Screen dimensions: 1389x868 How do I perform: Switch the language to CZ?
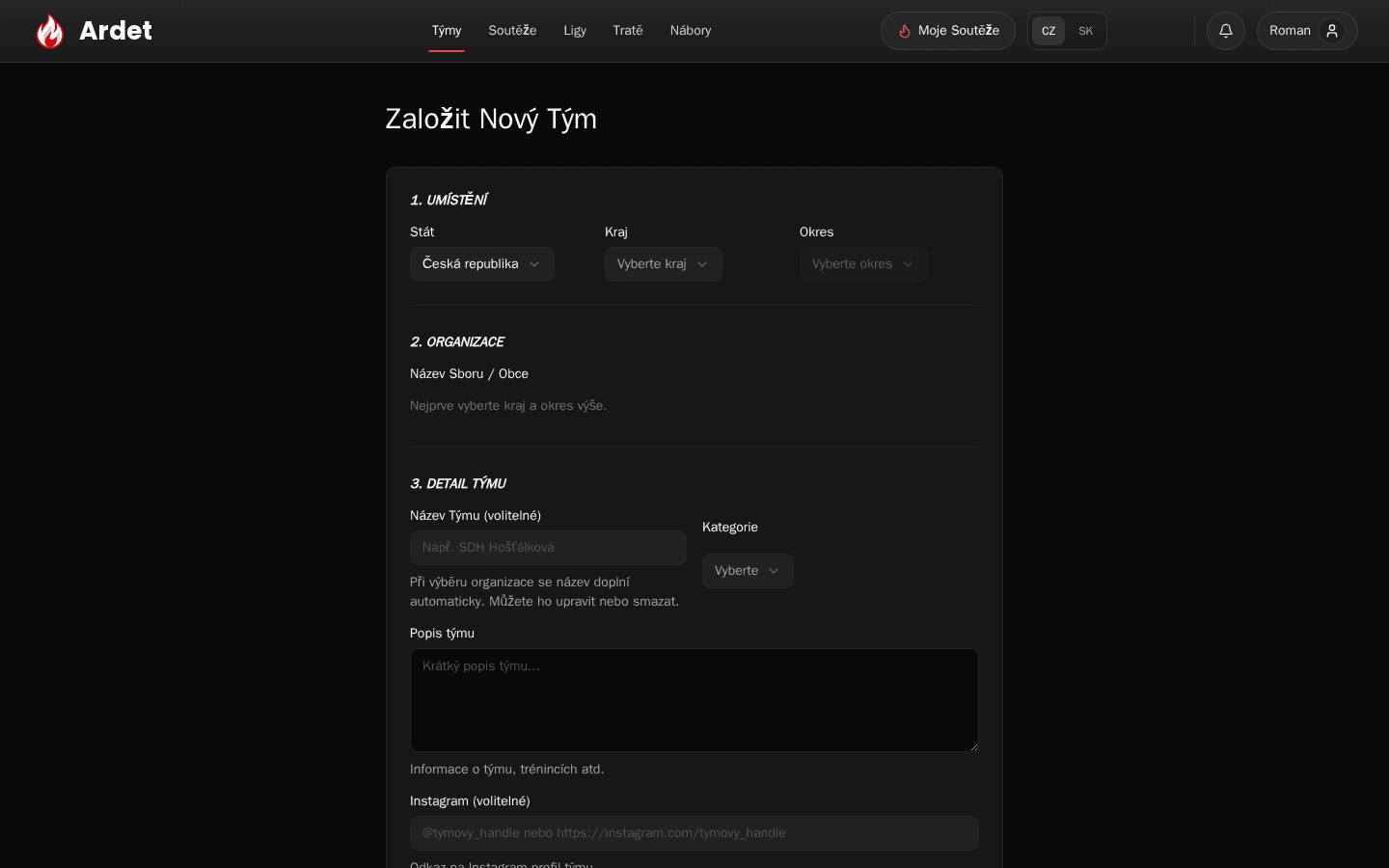tap(1049, 31)
